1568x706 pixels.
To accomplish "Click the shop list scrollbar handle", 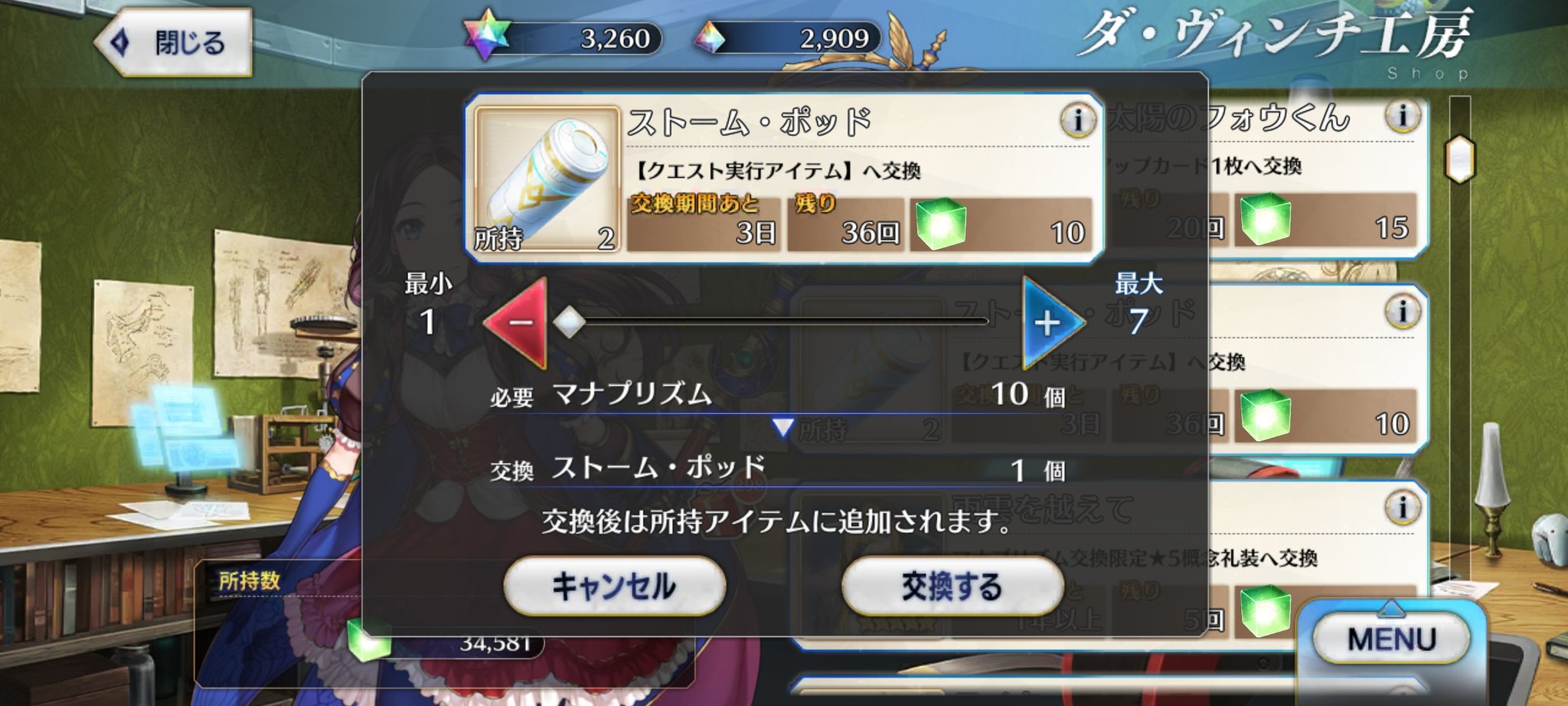I will pyautogui.click(x=1459, y=159).
